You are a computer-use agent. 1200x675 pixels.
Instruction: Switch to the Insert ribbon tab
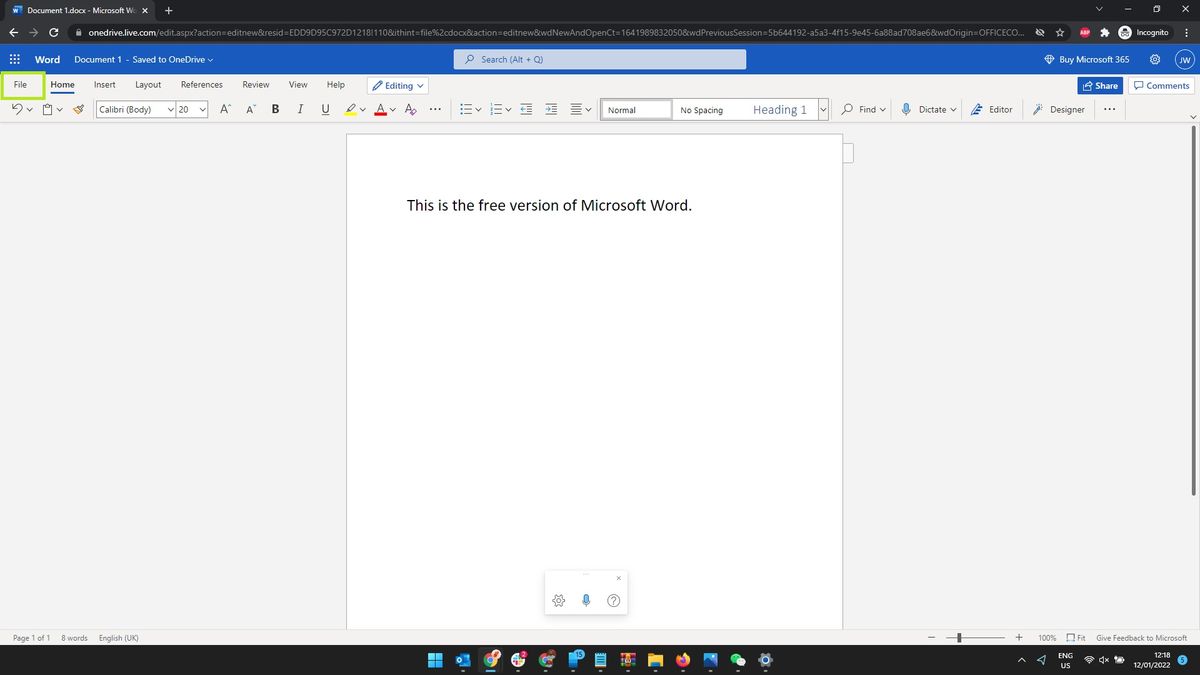[x=105, y=85]
